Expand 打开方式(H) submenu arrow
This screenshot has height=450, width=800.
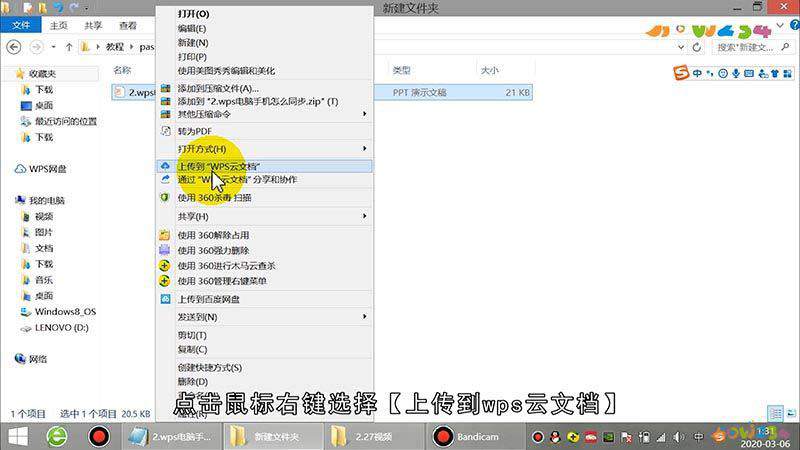[364, 148]
